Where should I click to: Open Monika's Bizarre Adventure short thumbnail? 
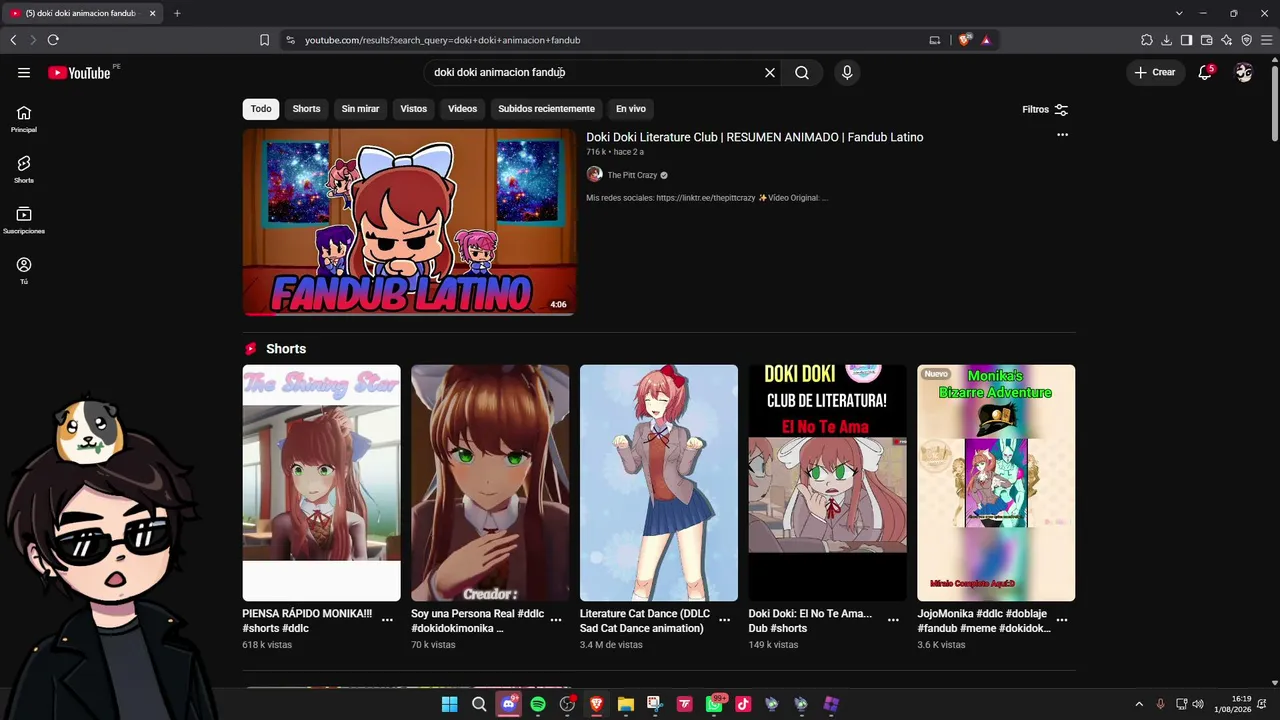click(996, 483)
